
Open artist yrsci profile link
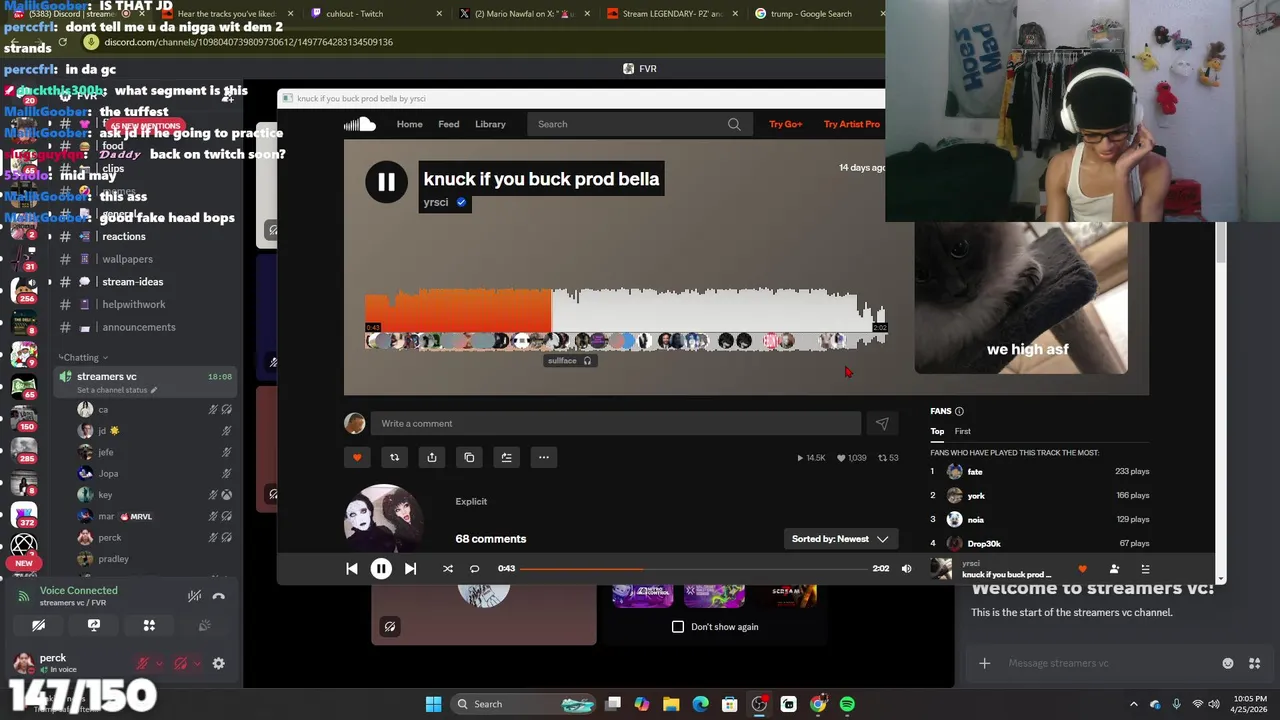(x=436, y=202)
